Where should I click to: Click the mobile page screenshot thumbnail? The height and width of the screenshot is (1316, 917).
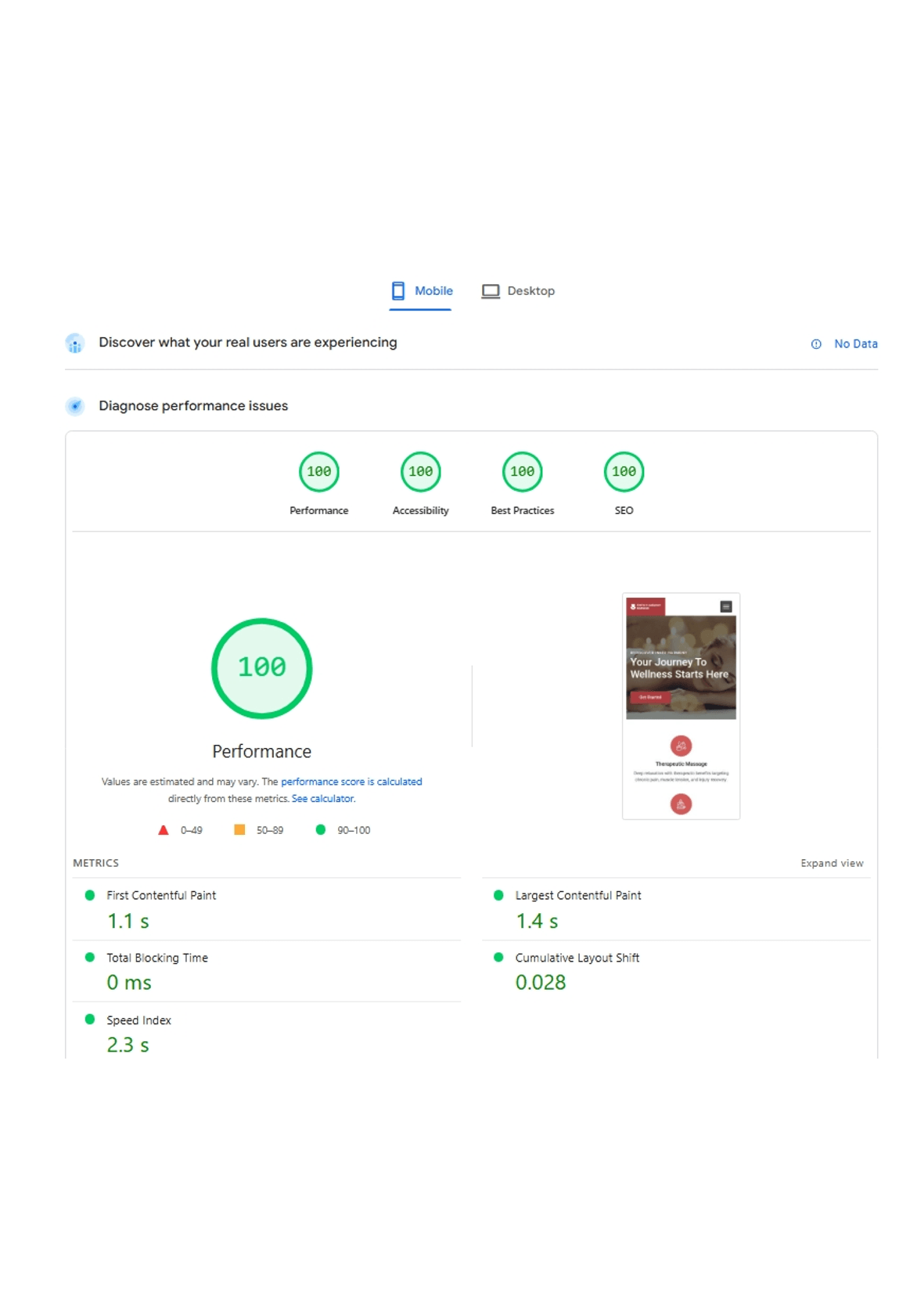coord(681,706)
